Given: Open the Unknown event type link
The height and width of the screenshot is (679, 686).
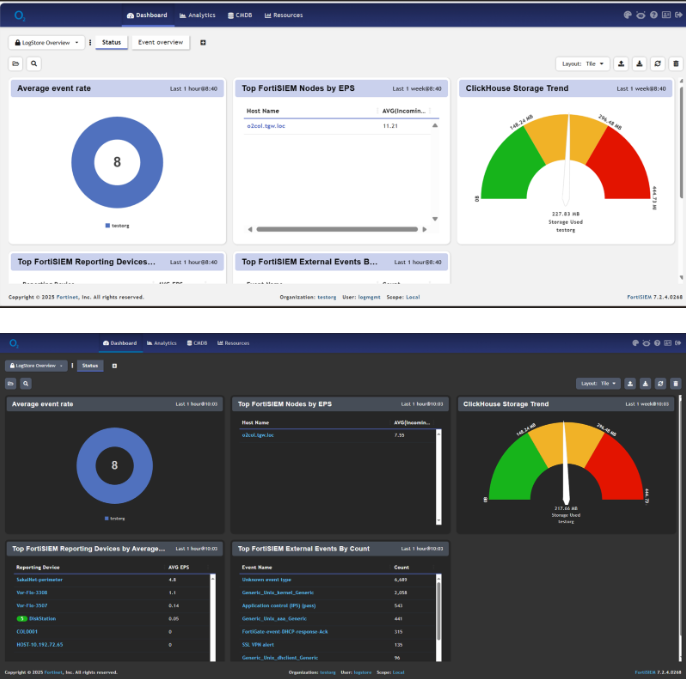Looking at the screenshot, I should click(x=266, y=580).
